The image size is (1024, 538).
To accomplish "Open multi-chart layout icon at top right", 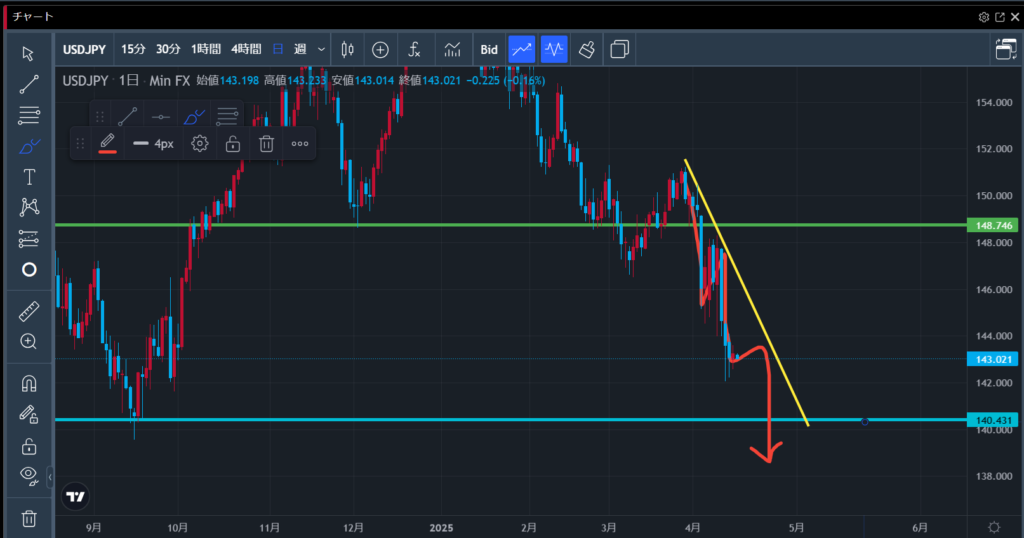I will [x=1006, y=50].
